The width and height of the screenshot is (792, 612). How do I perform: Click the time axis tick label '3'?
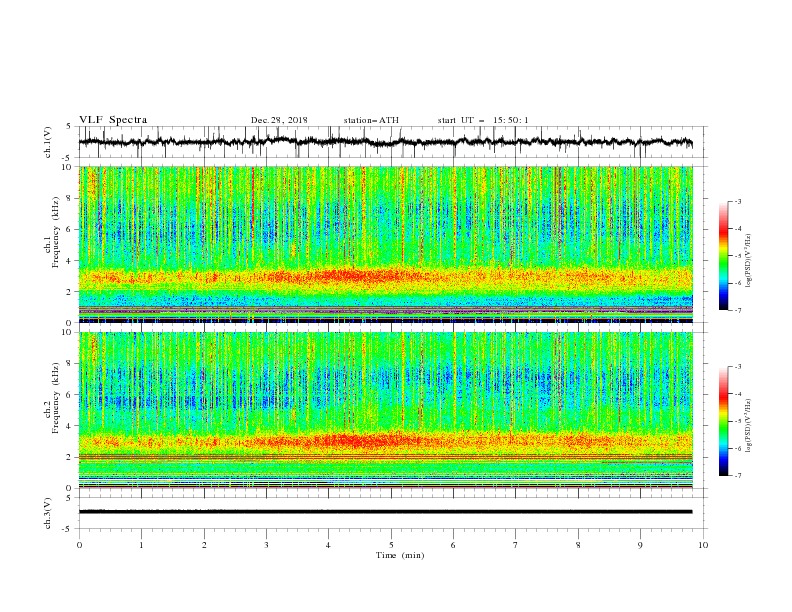[266, 545]
